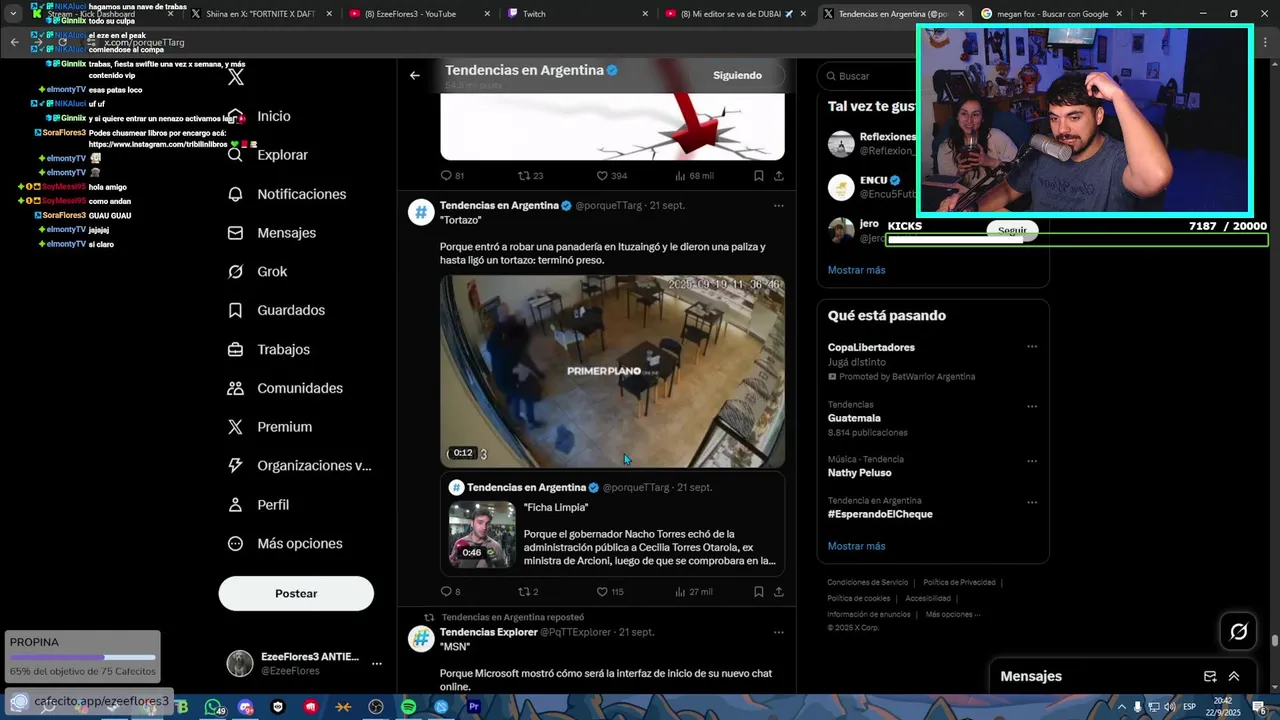Viewport: 1280px width, 720px height.
Task: Click the Siguiendo follow button
Action: pyautogui.click(x=737, y=76)
